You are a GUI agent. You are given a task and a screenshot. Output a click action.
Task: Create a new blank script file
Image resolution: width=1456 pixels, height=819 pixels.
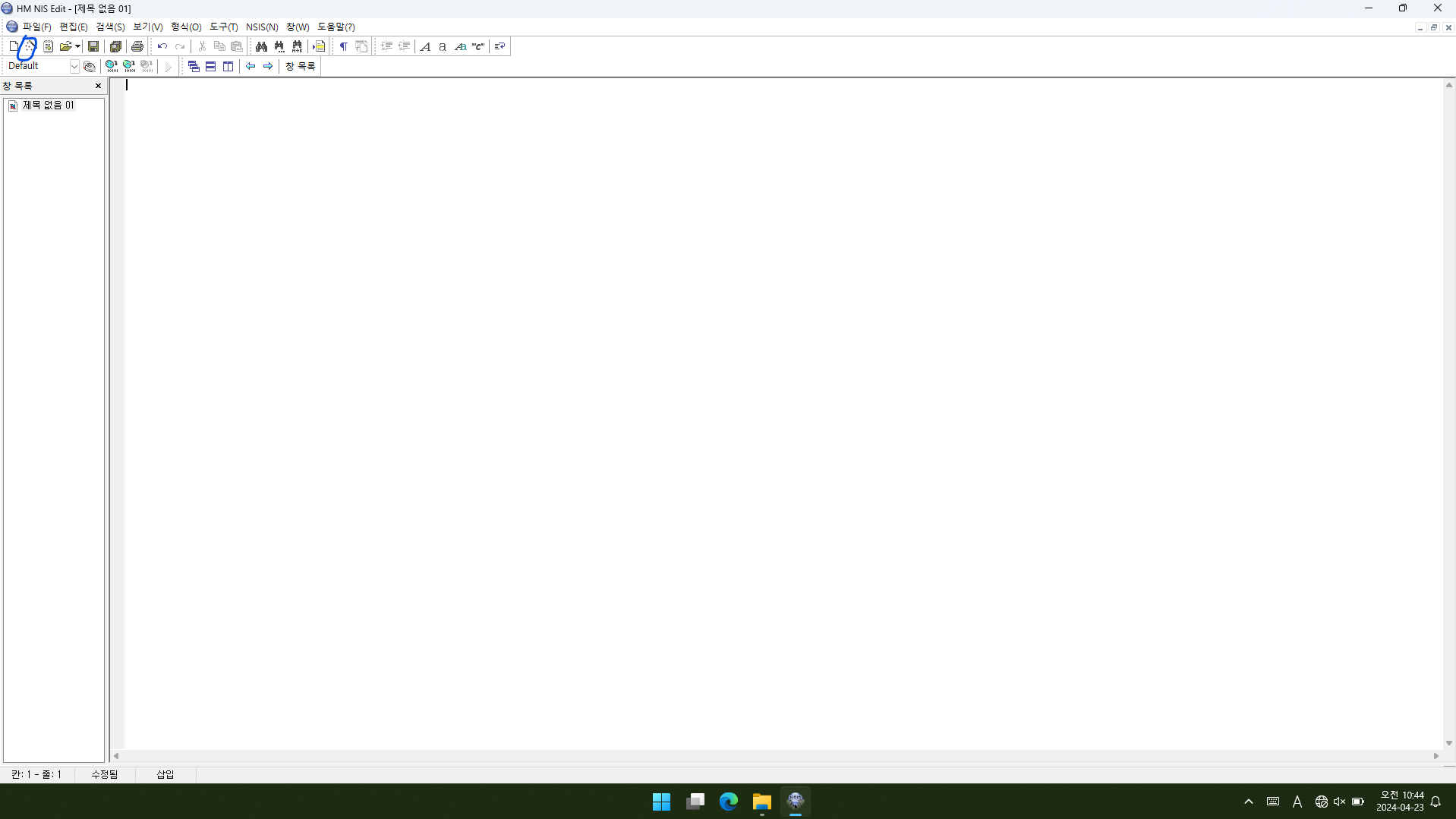(14, 46)
